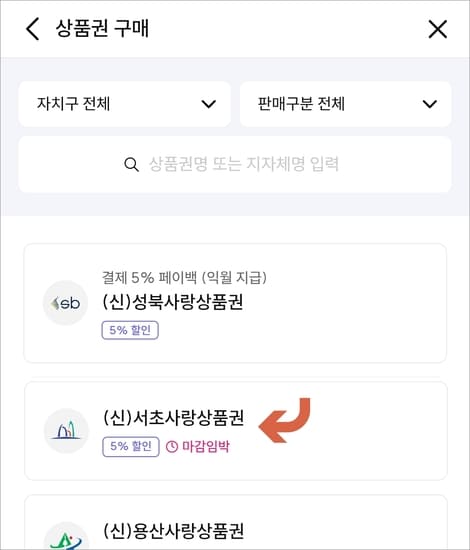Click the chevron in 자치구 전체 selector
The width and height of the screenshot is (470, 550).
tap(209, 104)
